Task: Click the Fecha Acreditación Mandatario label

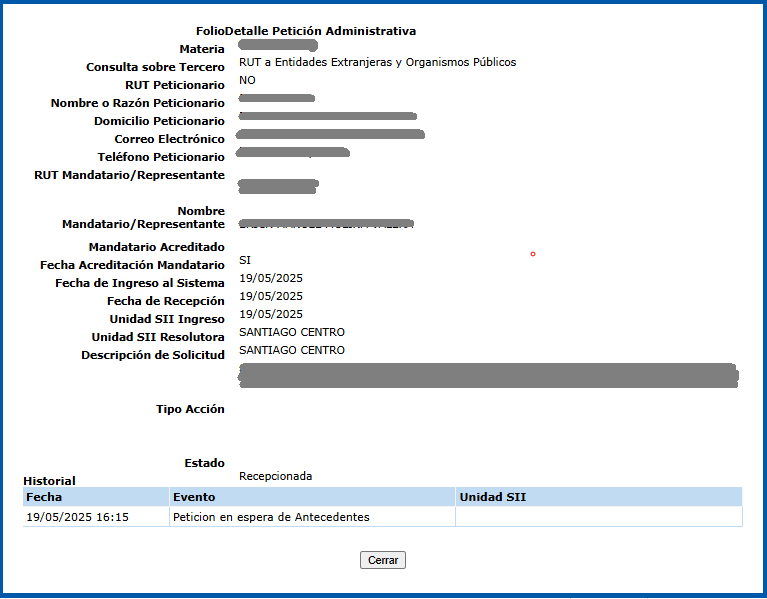Action: coord(133,265)
